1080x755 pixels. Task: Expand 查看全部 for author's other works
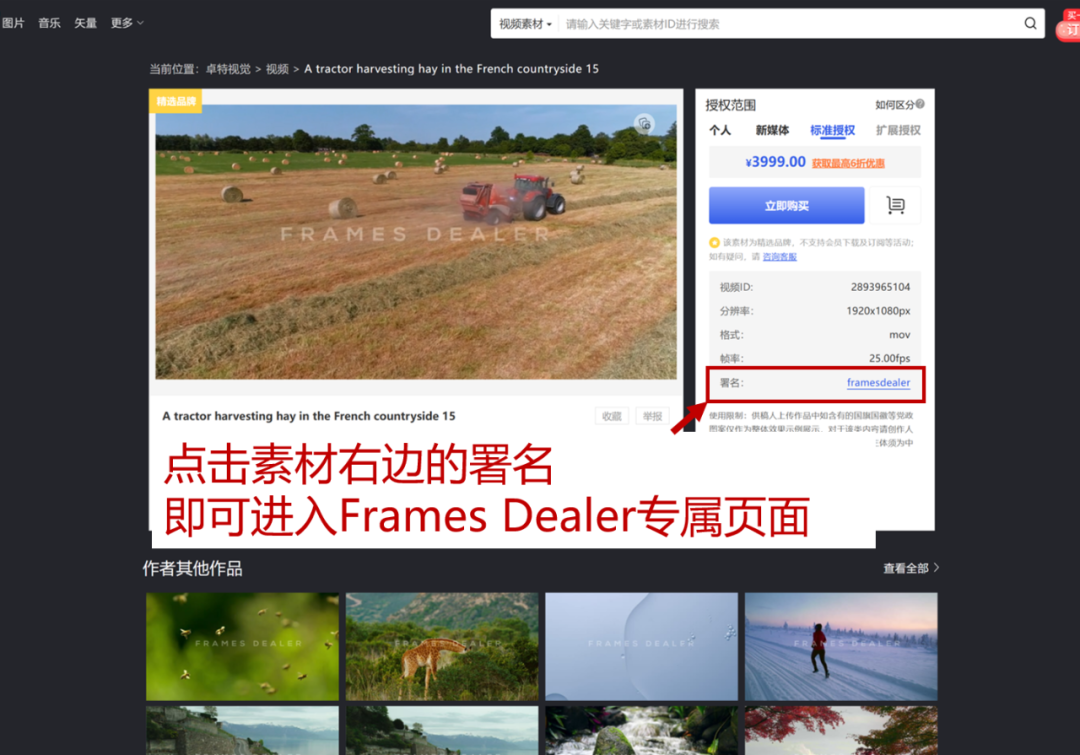click(910, 568)
